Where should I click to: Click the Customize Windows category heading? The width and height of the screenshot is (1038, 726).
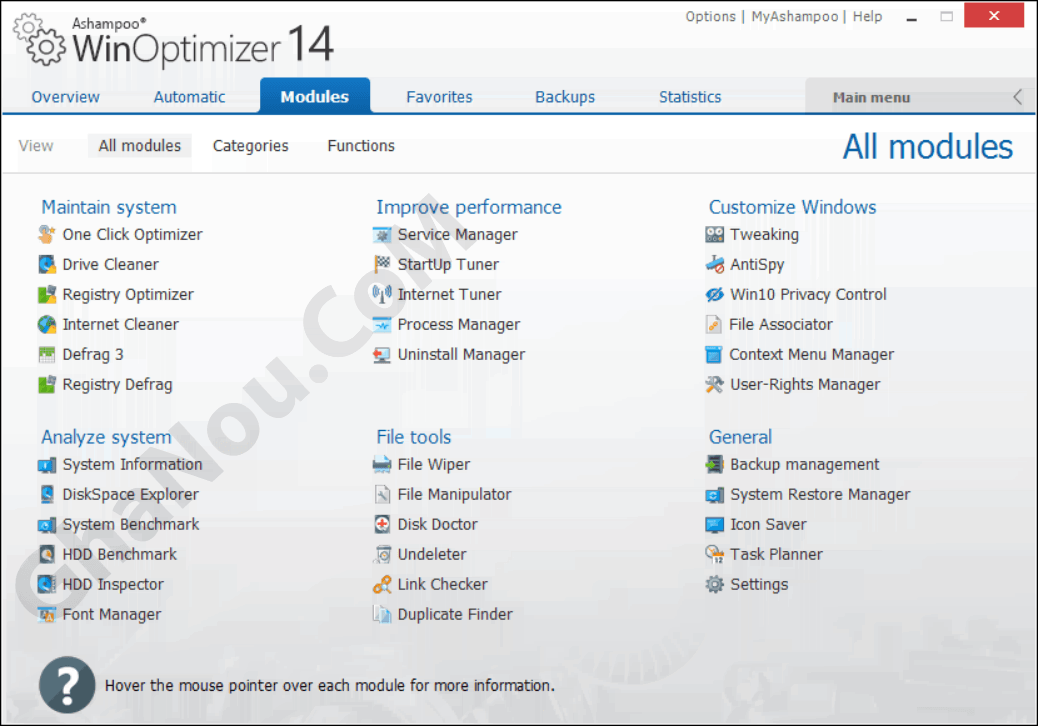click(792, 207)
